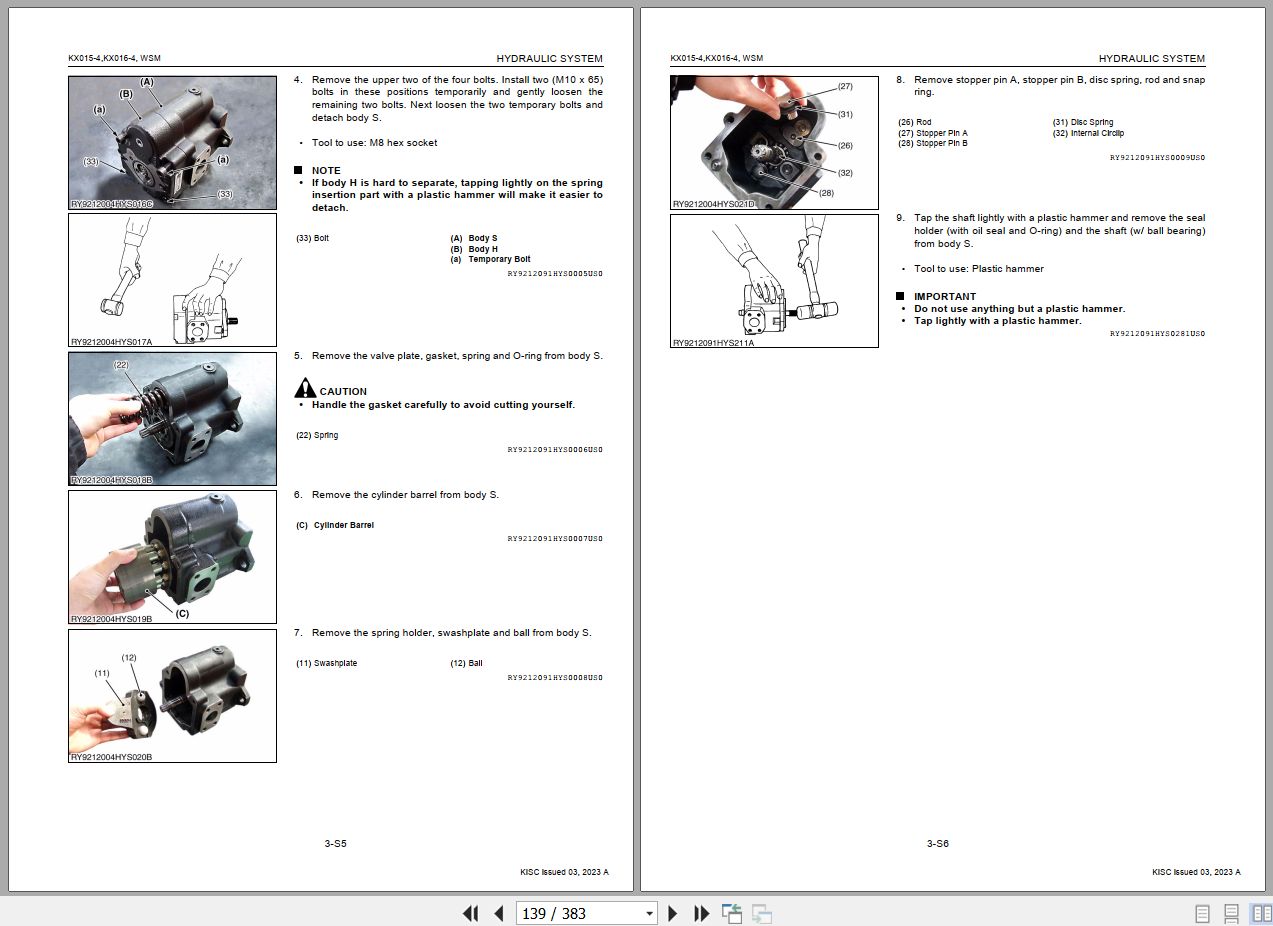Jump to the last page
This screenshot has width=1273, height=926.
(702, 913)
